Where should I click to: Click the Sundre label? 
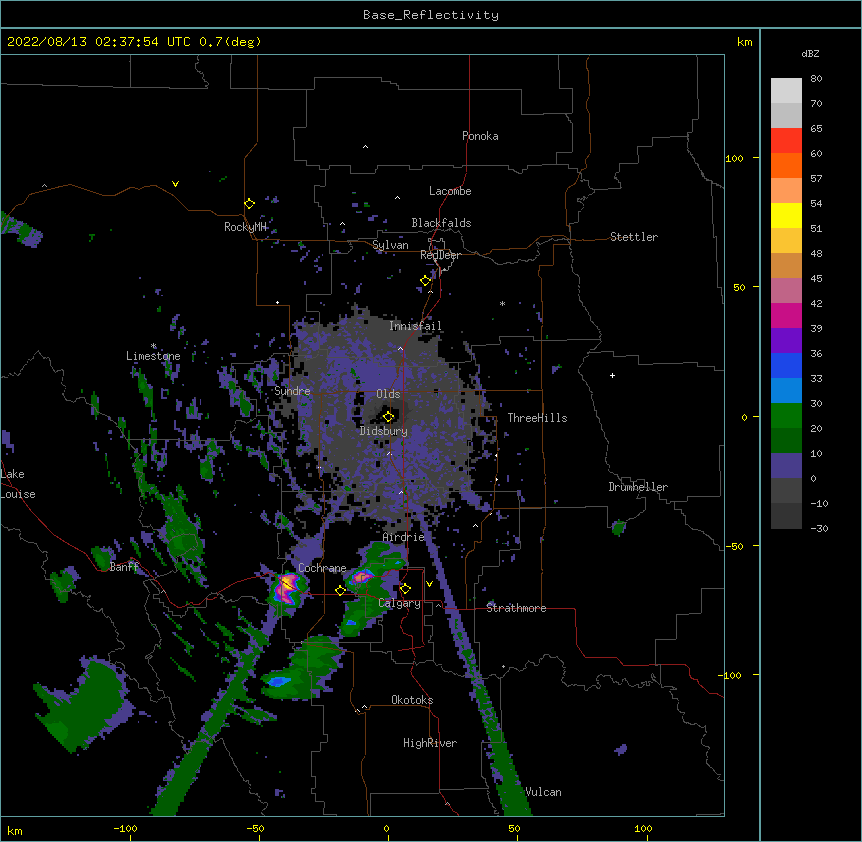(x=292, y=391)
